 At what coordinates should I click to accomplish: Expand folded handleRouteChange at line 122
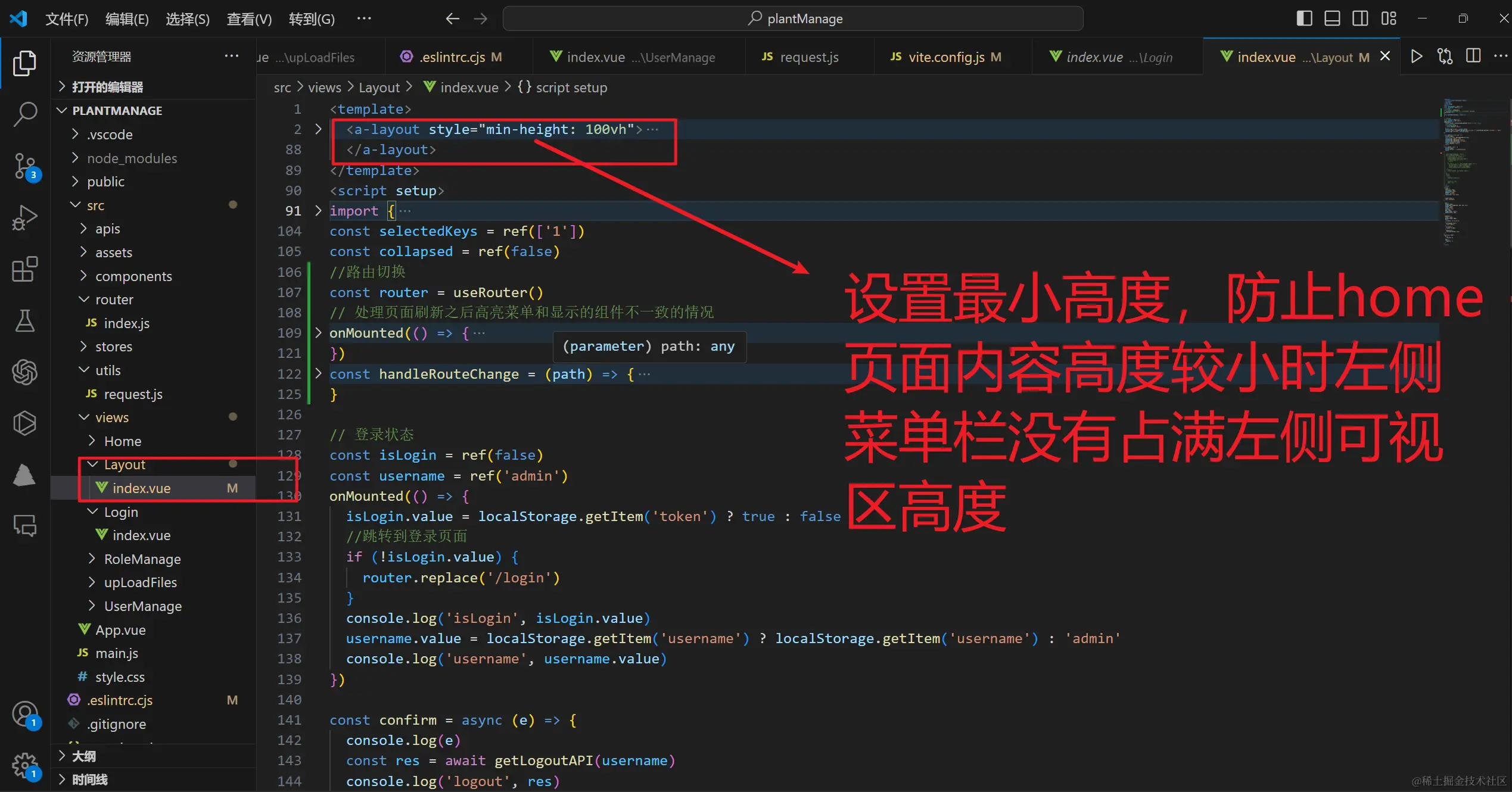point(318,374)
